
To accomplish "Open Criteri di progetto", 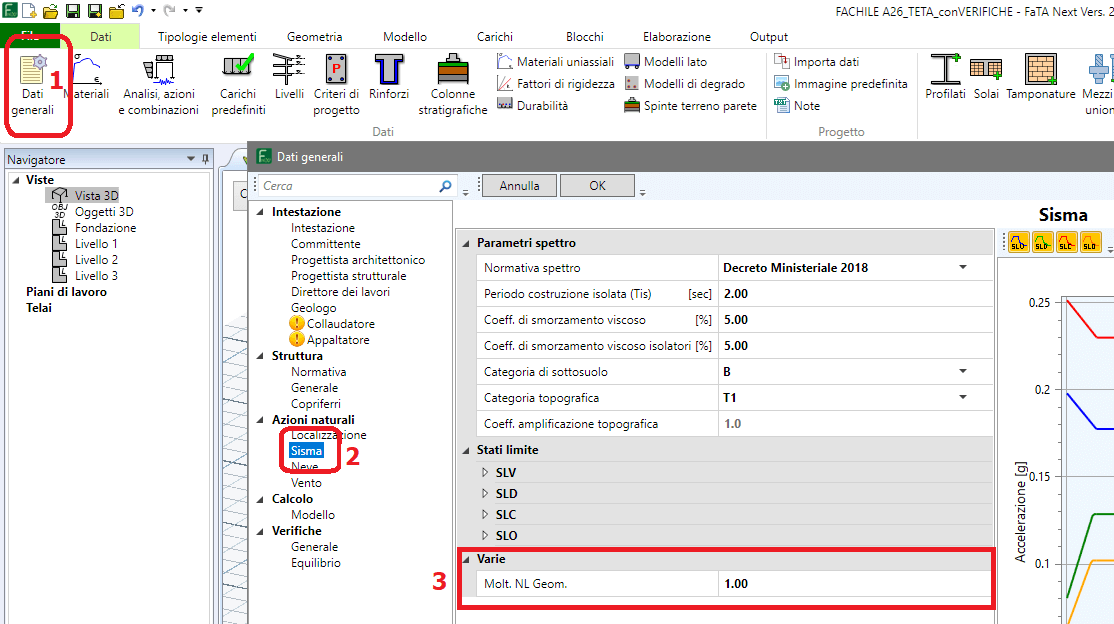I will point(336,85).
